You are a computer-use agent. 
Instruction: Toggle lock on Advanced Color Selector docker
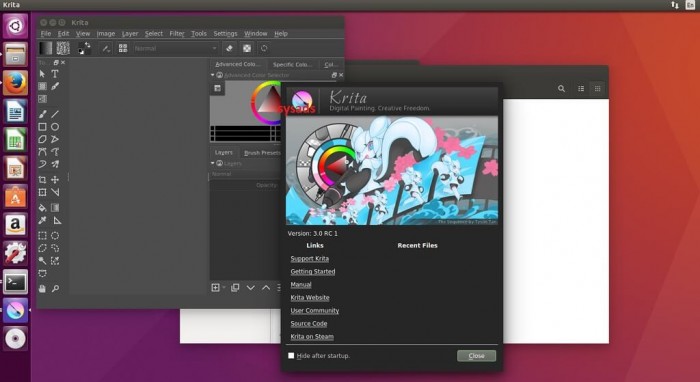[x=219, y=75]
